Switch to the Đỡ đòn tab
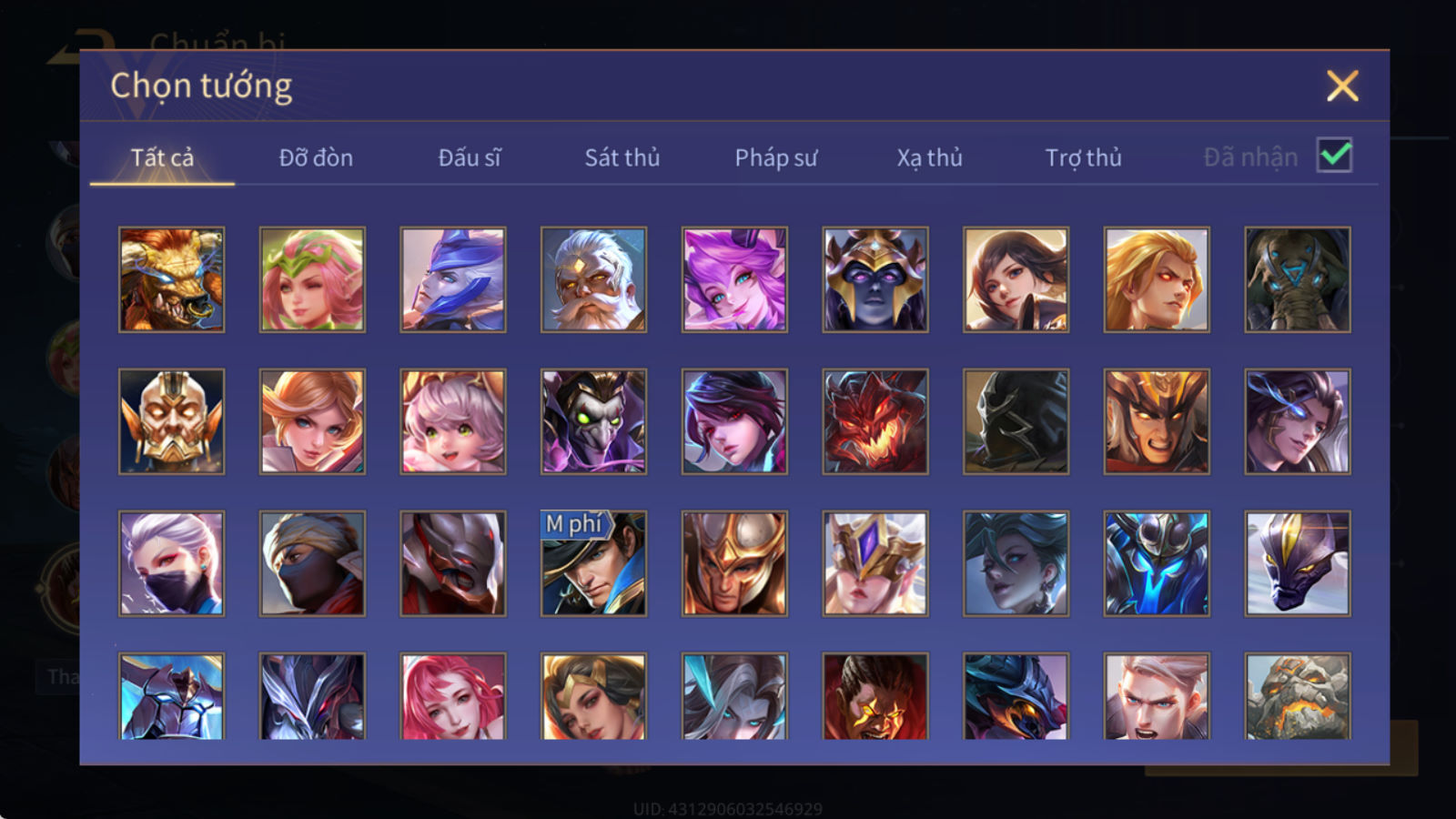Image resolution: width=1456 pixels, height=819 pixels. coord(316,157)
